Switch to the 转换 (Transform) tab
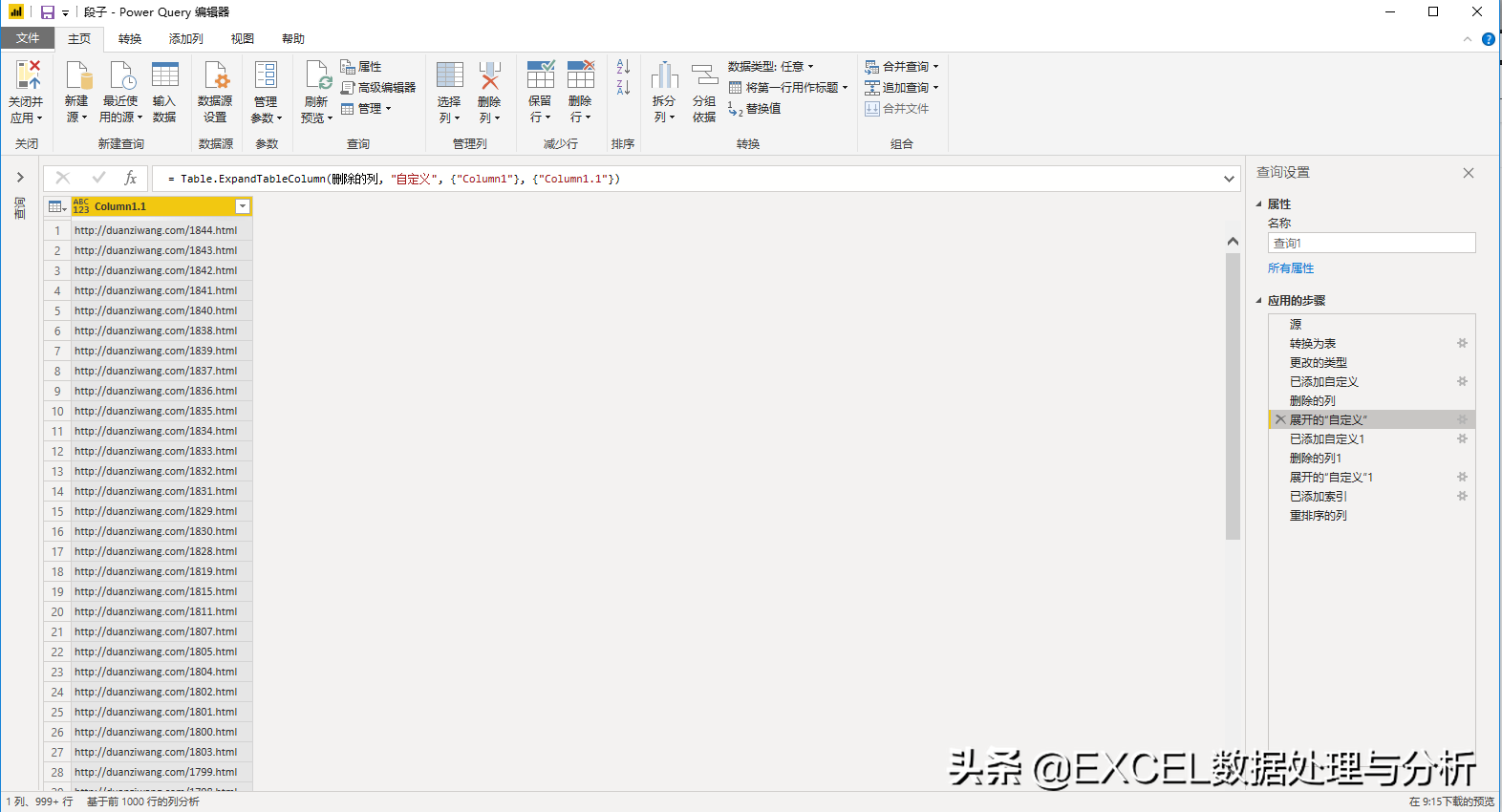 click(130, 39)
